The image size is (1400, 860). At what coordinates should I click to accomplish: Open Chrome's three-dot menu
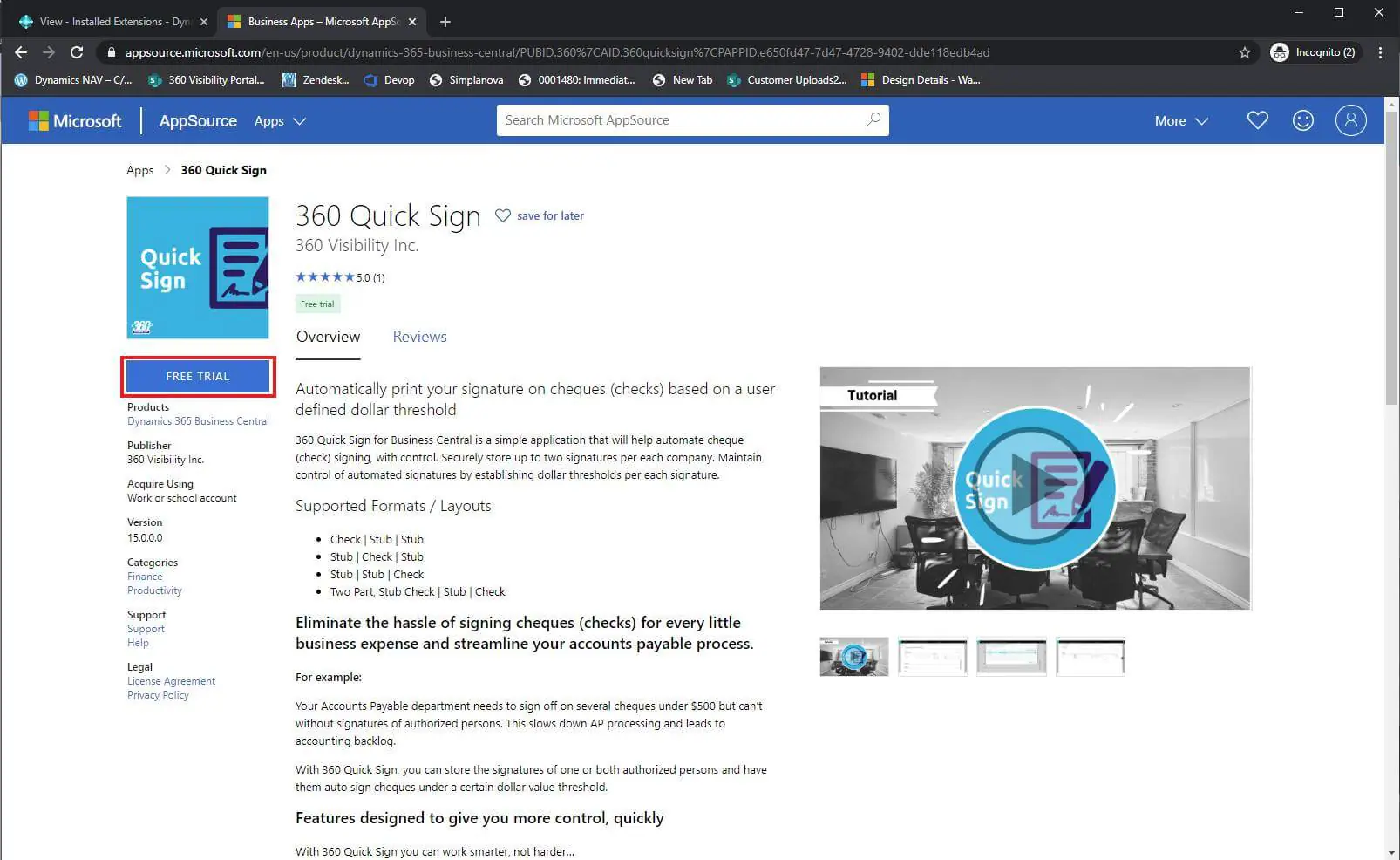(x=1380, y=52)
